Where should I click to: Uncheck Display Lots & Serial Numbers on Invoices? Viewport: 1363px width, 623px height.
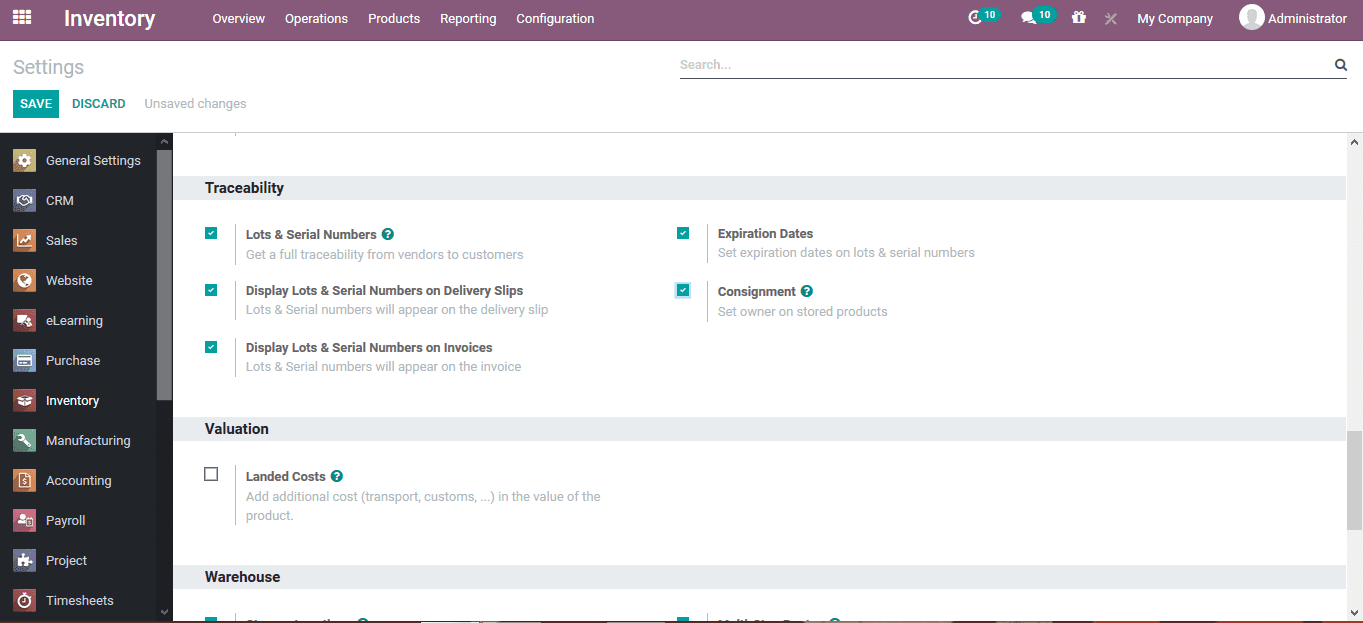click(x=211, y=347)
